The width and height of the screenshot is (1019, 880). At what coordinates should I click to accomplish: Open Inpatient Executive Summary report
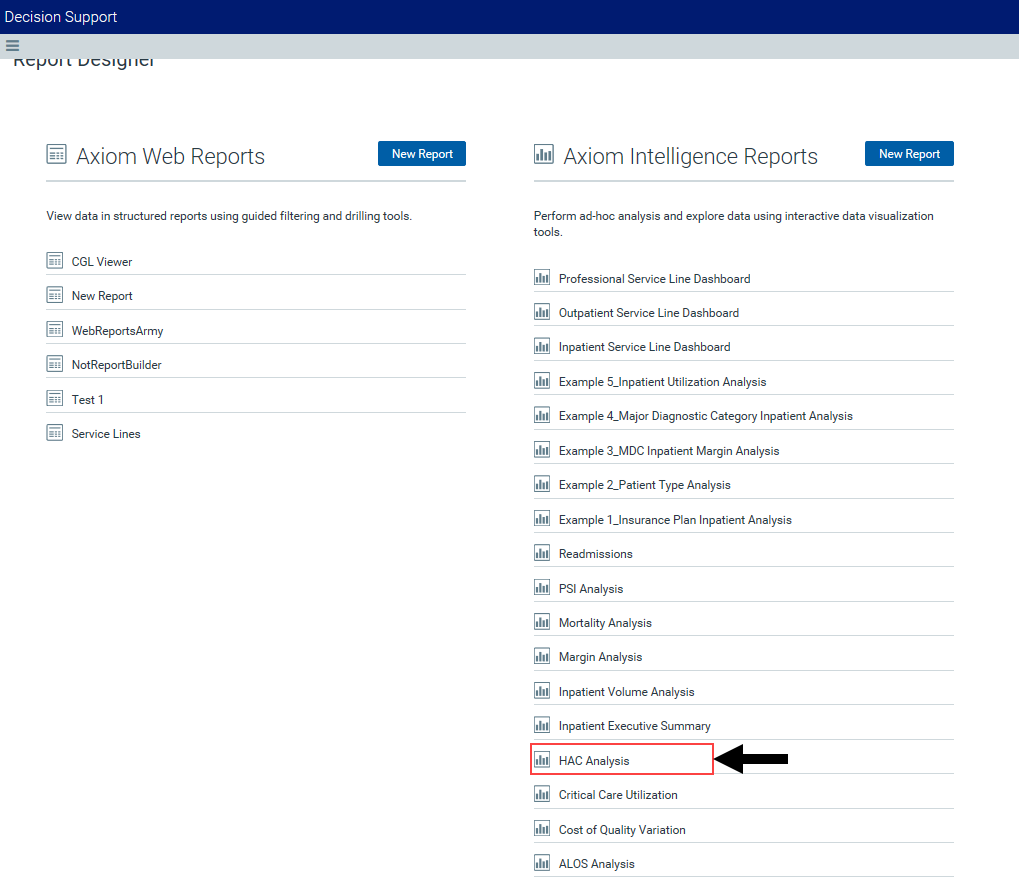click(635, 726)
